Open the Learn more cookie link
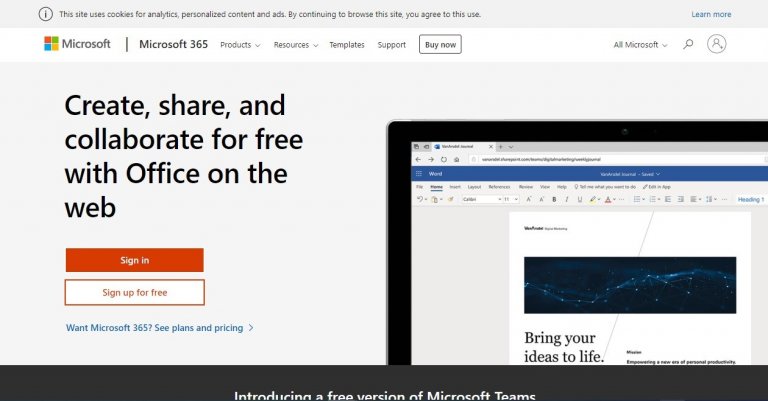Viewport: 768px width, 401px height. point(711,14)
